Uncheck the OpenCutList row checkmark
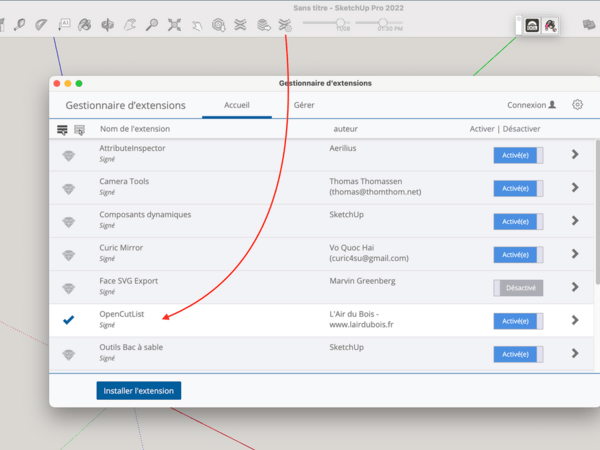 pyautogui.click(x=68, y=320)
